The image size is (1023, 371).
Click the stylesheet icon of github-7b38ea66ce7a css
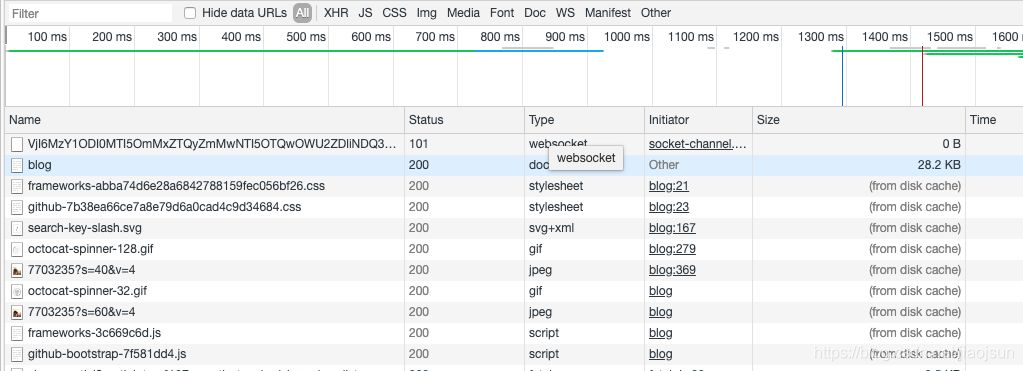coord(17,207)
